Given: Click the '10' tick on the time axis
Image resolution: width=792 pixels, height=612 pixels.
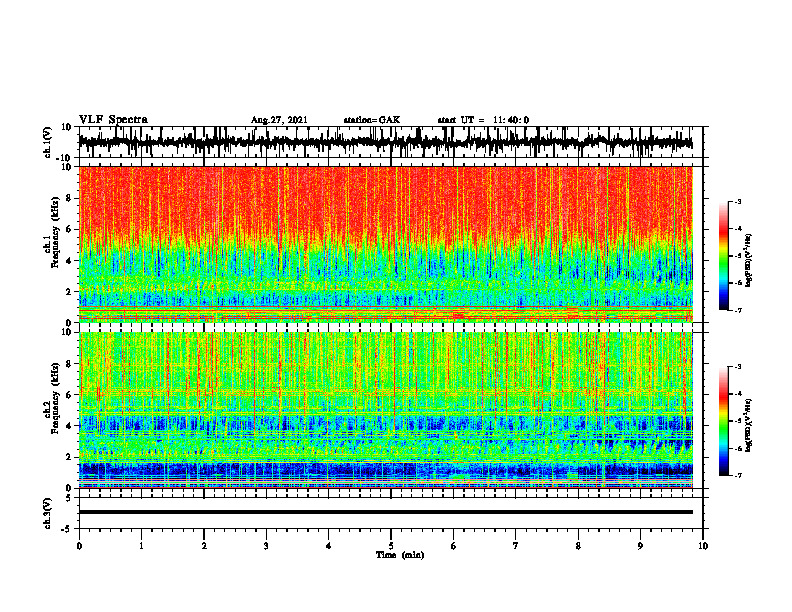Looking at the screenshot, I should [703, 546].
